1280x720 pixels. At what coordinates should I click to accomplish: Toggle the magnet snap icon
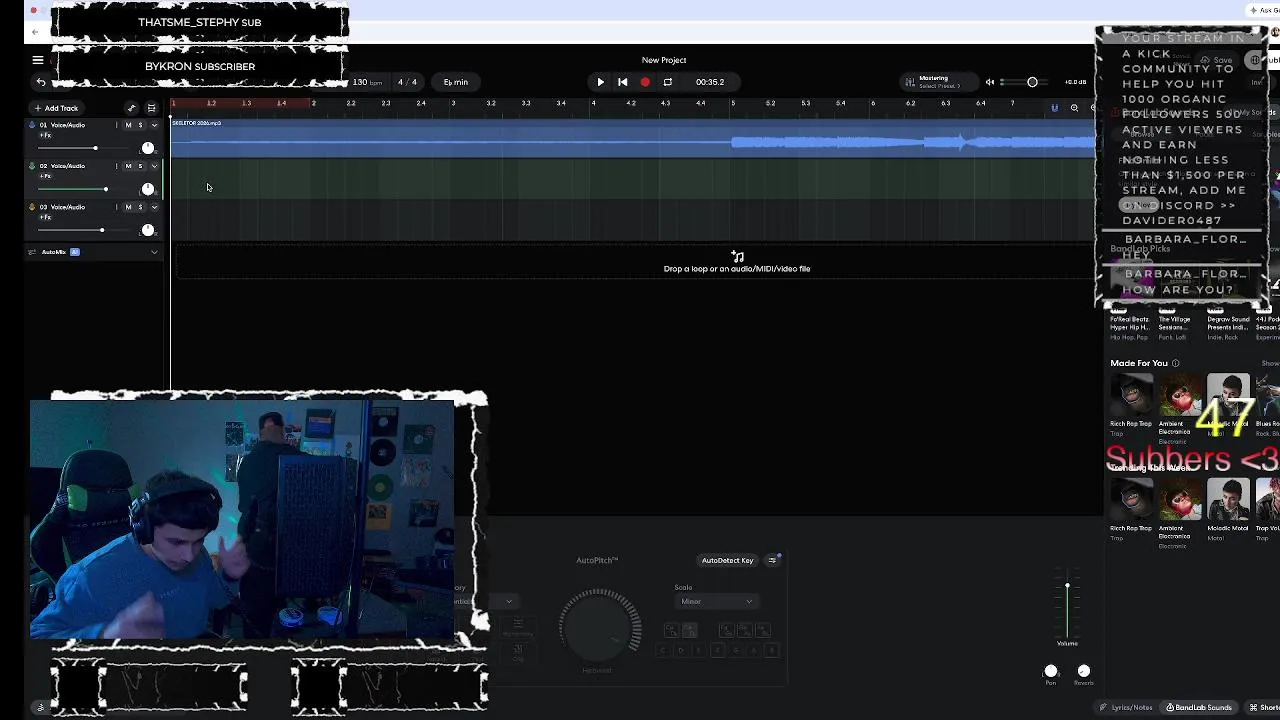click(x=1054, y=108)
